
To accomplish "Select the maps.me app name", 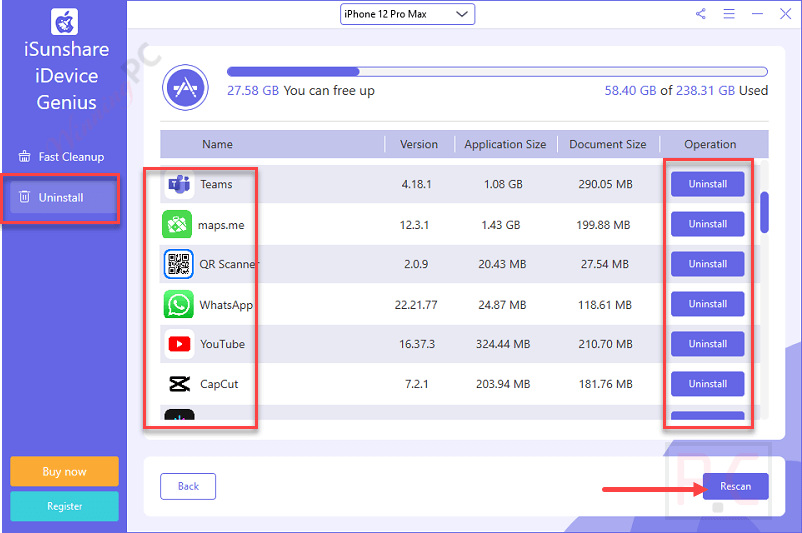I will (221, 225).
